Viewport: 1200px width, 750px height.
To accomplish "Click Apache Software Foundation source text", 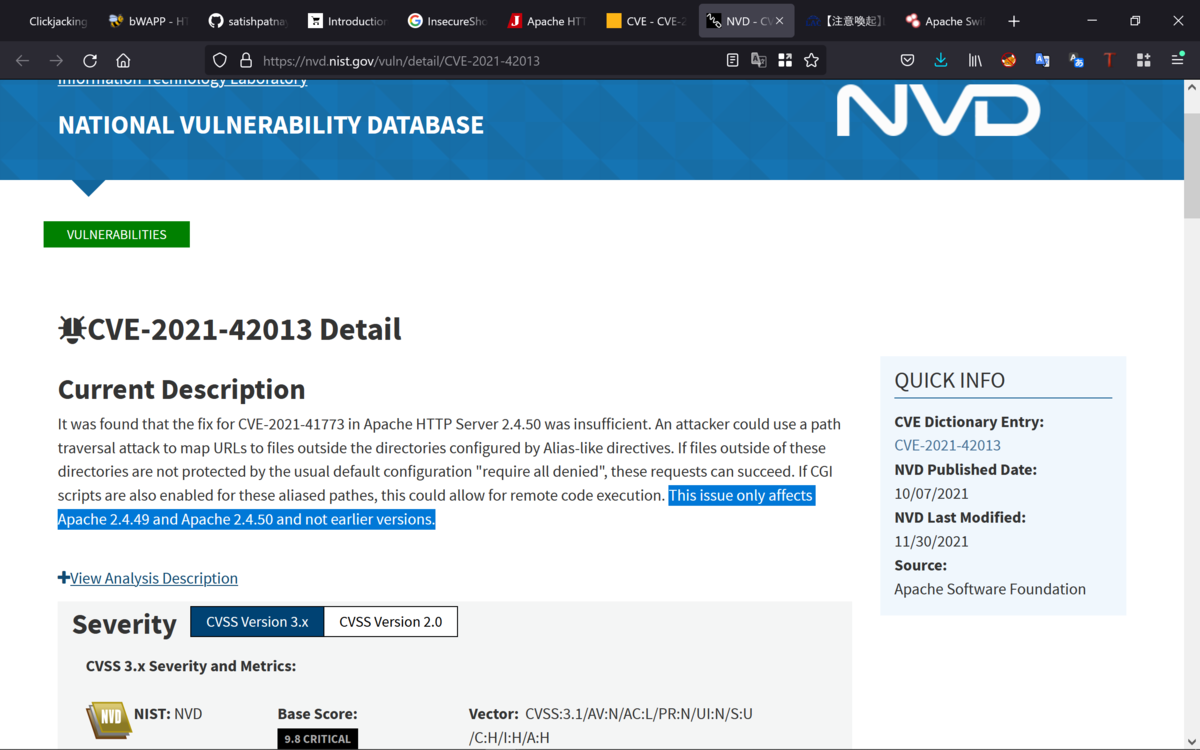I will (x=990, y=589).
